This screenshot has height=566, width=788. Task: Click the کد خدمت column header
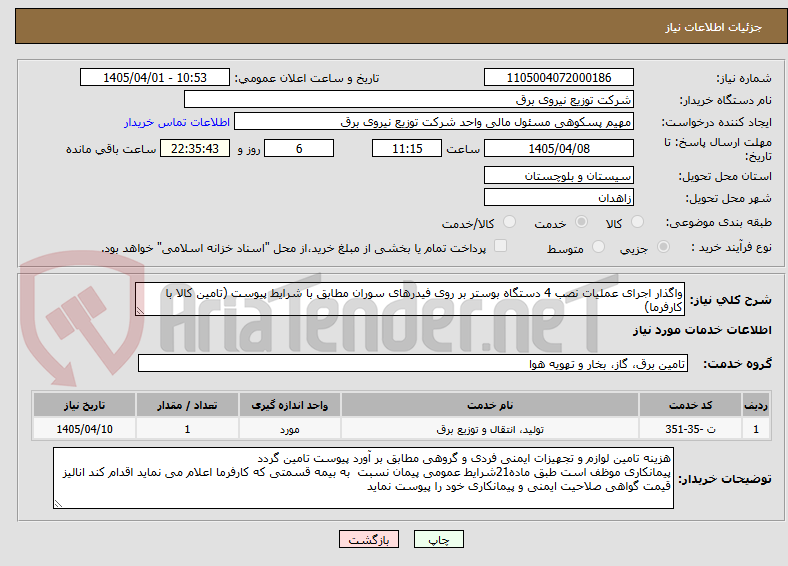point(691,405)
